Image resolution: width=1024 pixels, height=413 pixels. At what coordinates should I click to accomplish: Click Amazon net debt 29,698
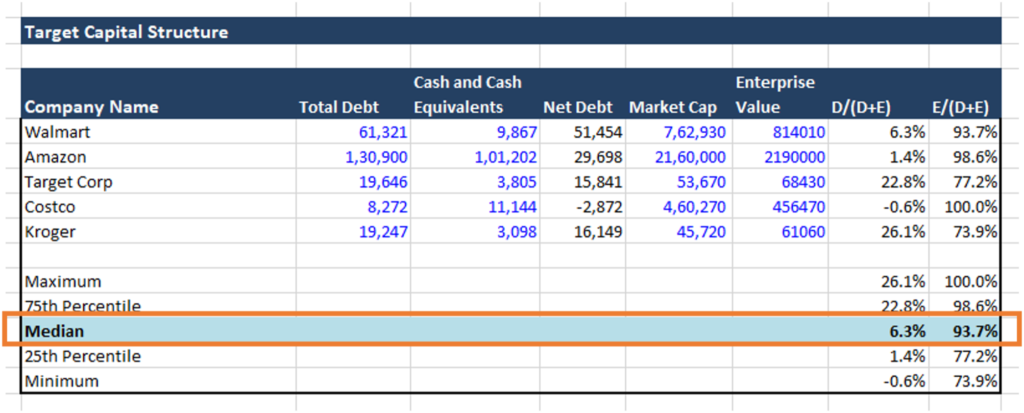coord(598,157)
